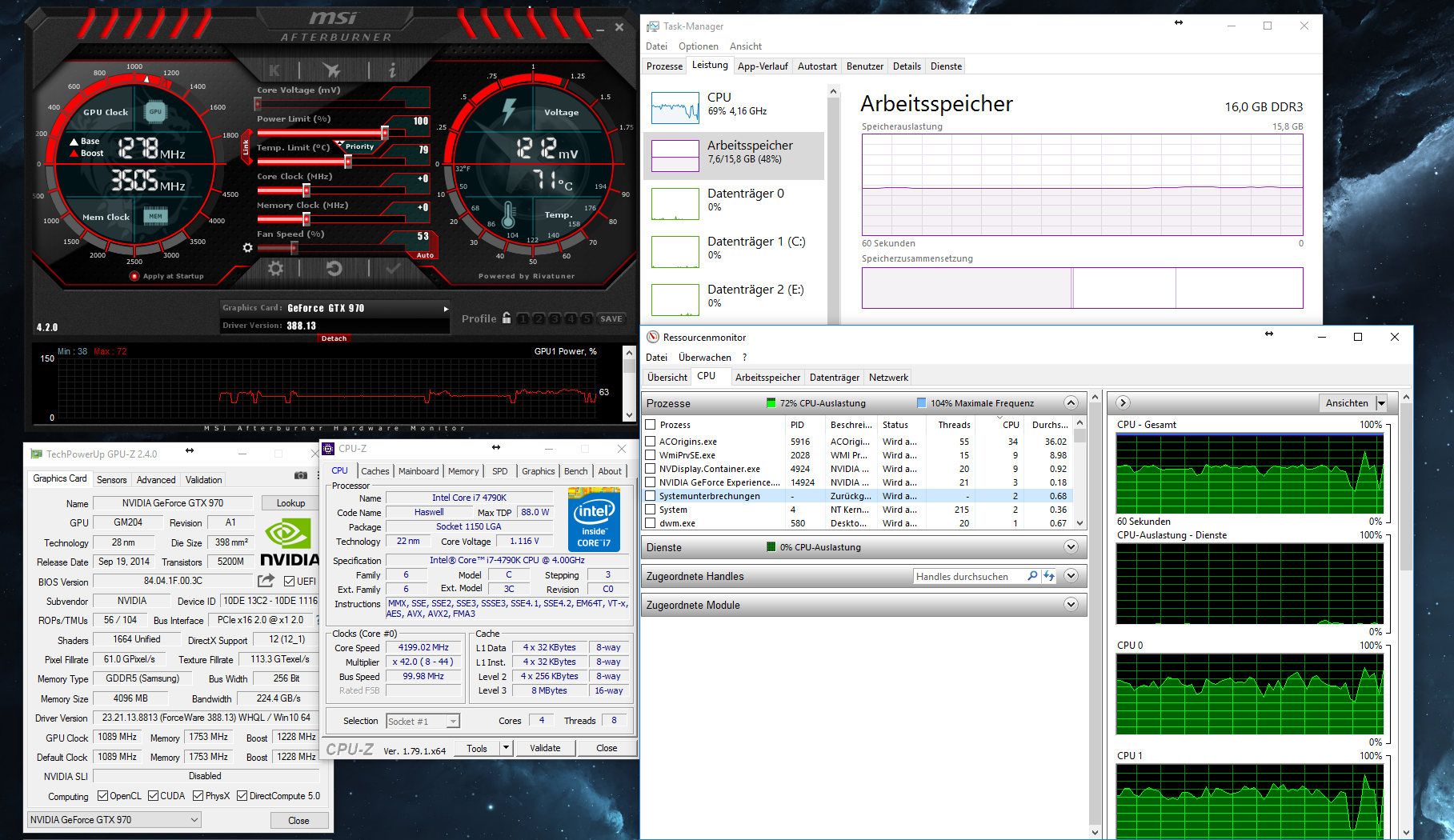
Task: Select the Datenträger 0 graph in Task-Manager
Action: coord(675,204)
